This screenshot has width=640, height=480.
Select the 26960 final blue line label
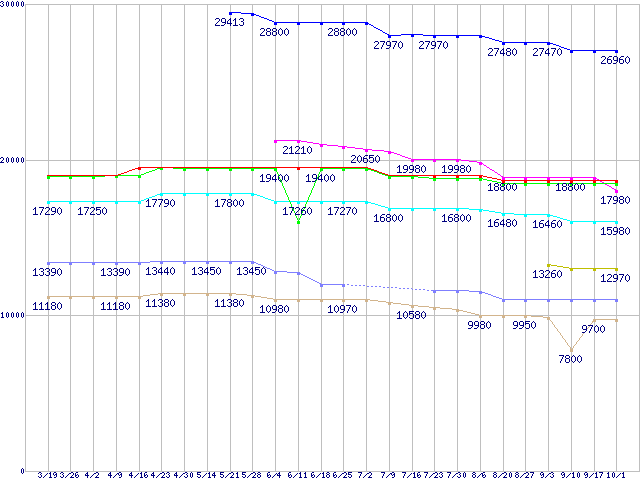coord(615,61)
